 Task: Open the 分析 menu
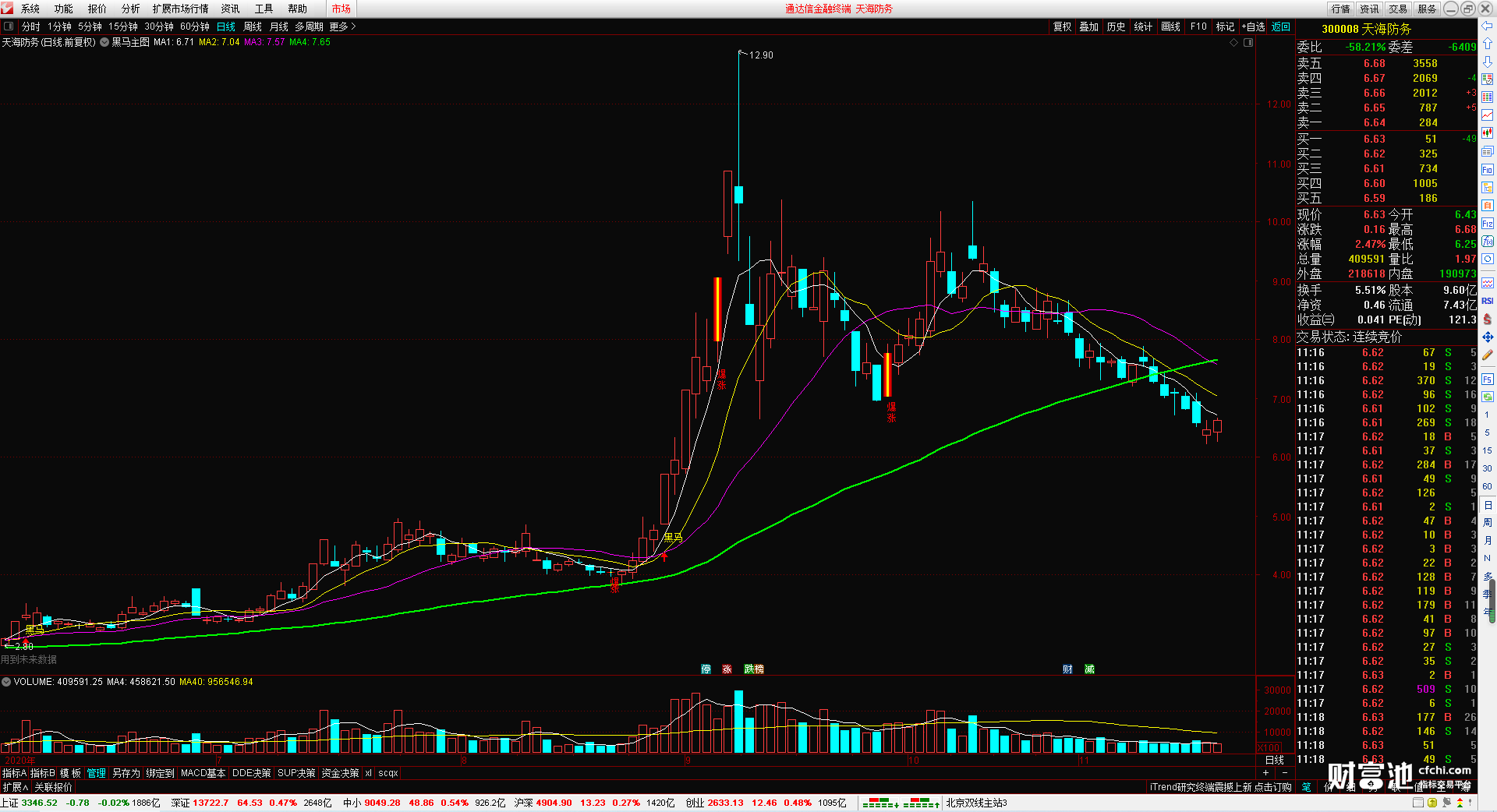tap(131, 9)
